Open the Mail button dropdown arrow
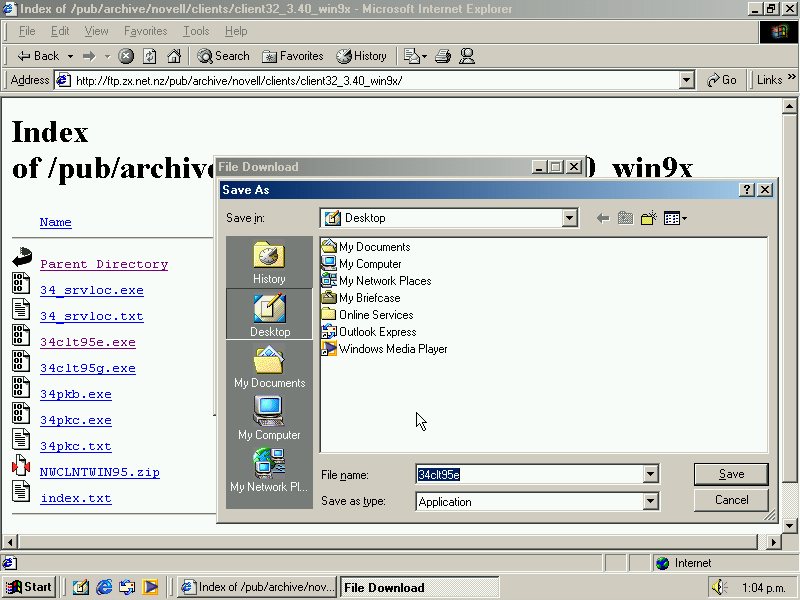The width and height of the screenshot is (800, 600). [424, 56]
